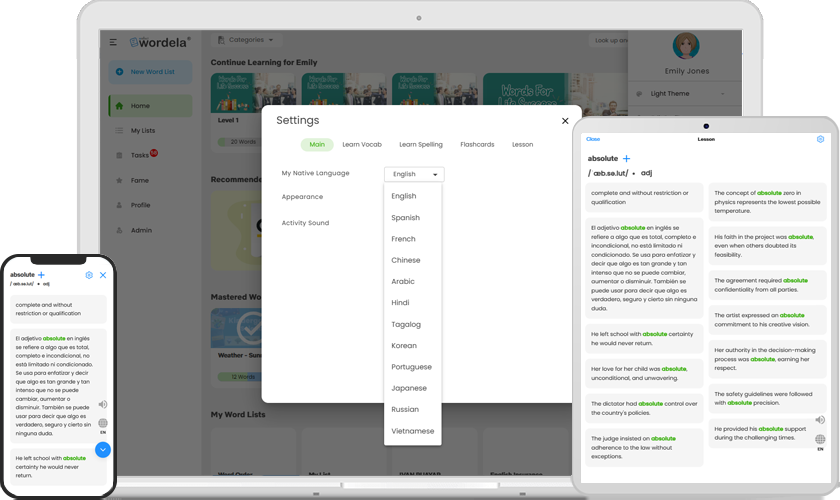Open the Level 1 course thumbnail

pyautogui.click(x=253, y=92)
